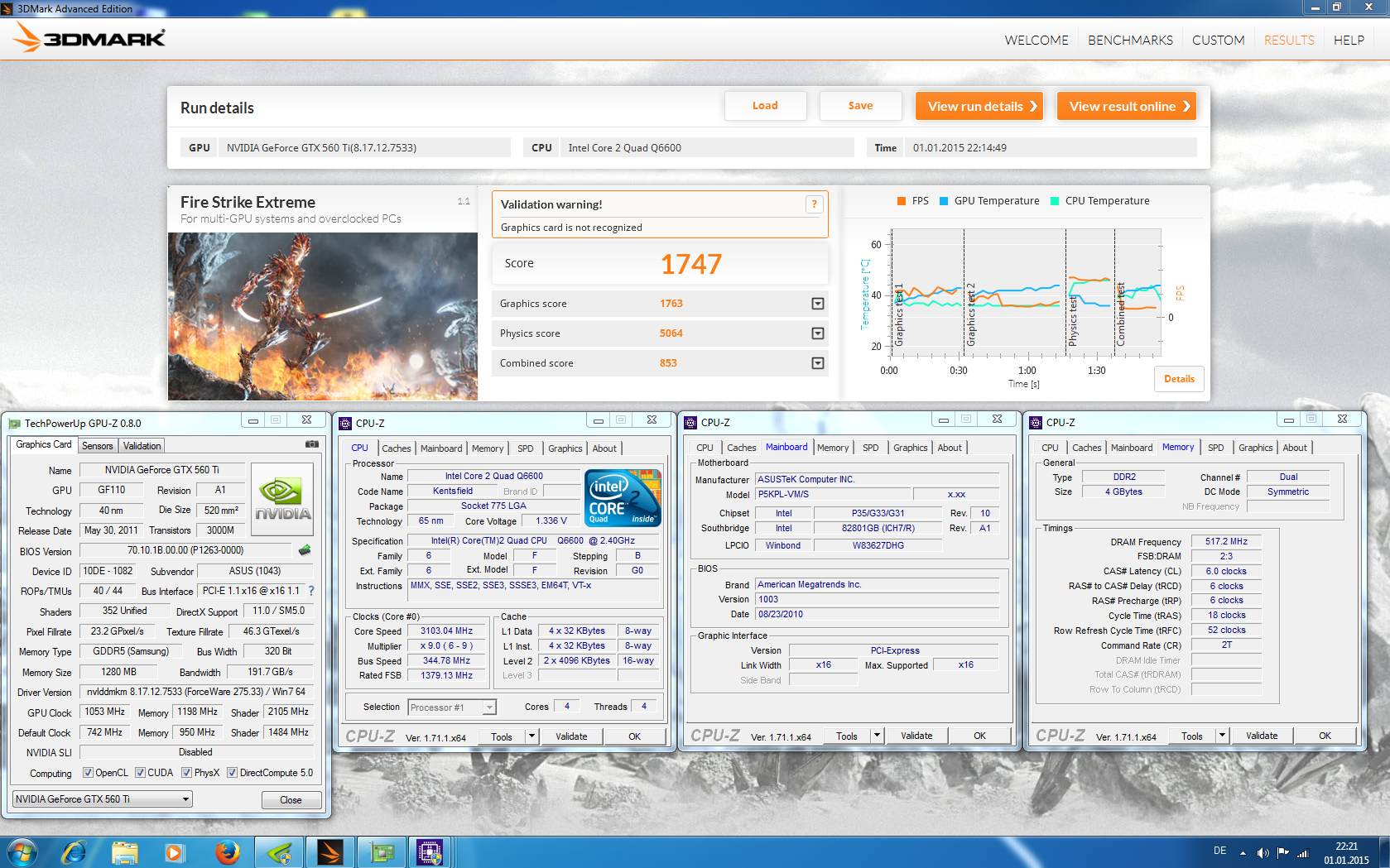Click the volume icon in the system tray
This screenshot has height=868, width=1390.
1263,852
